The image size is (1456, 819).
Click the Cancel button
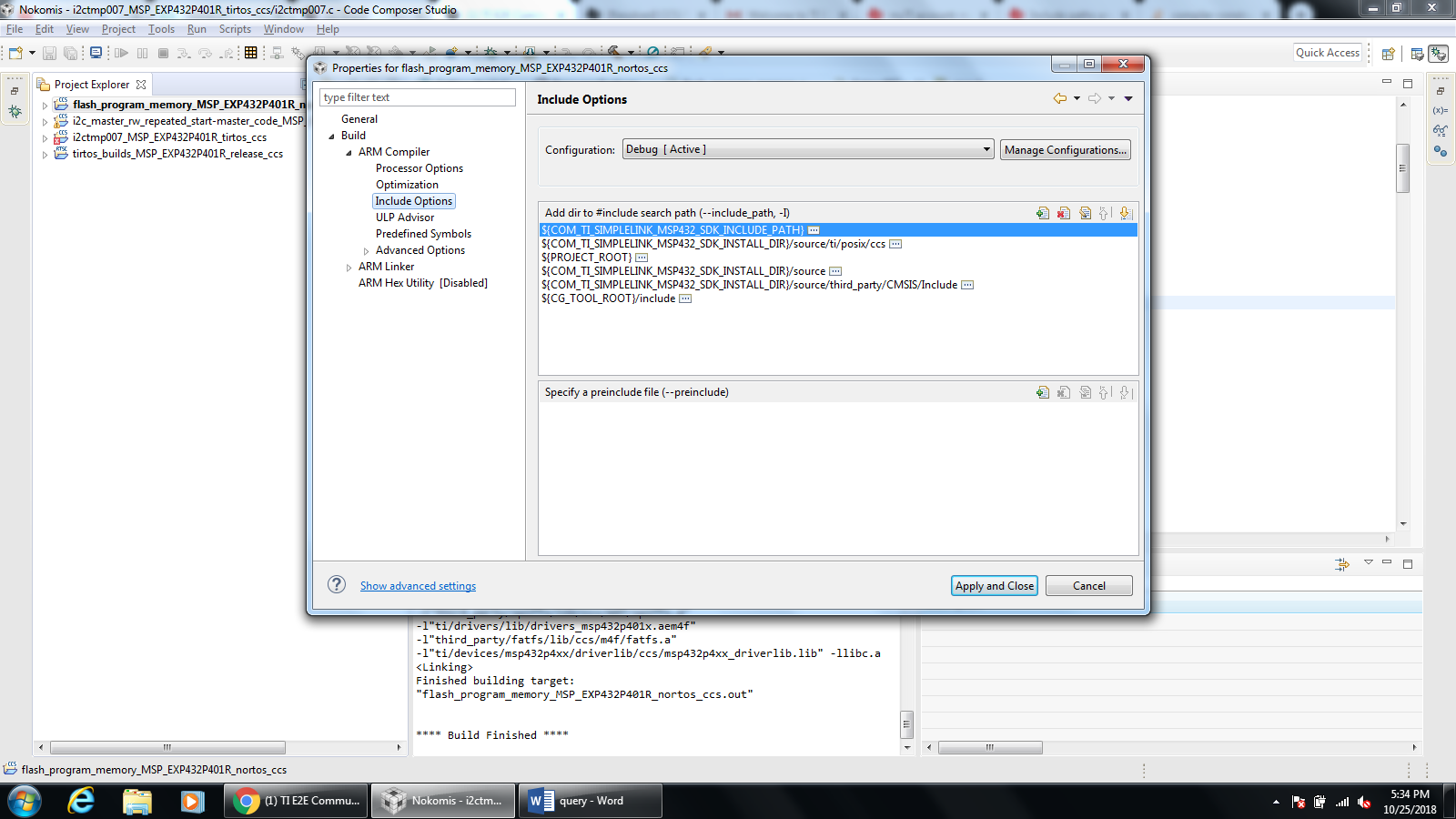[x=1089, y=586]
